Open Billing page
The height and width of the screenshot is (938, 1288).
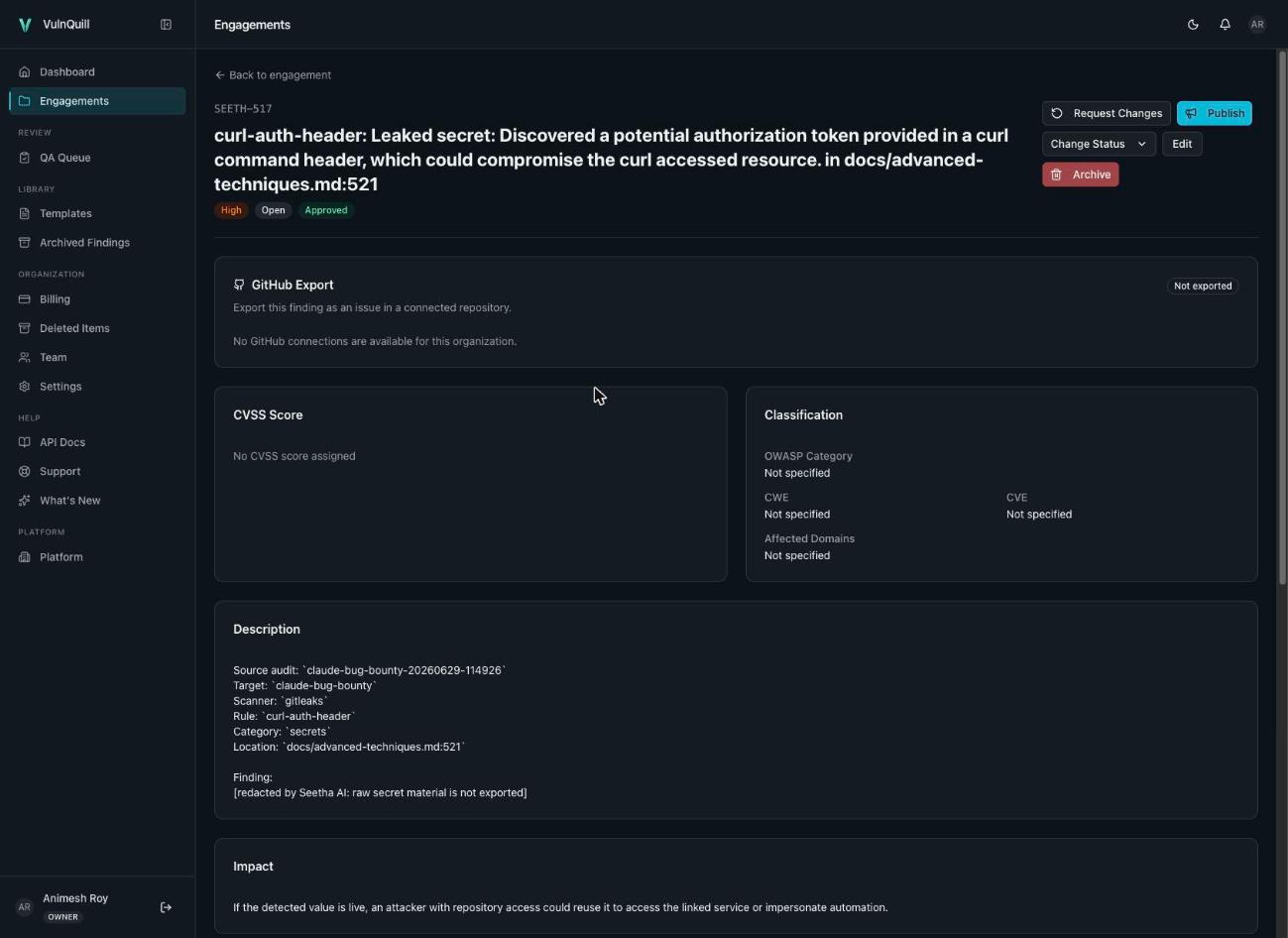point(97,299)
